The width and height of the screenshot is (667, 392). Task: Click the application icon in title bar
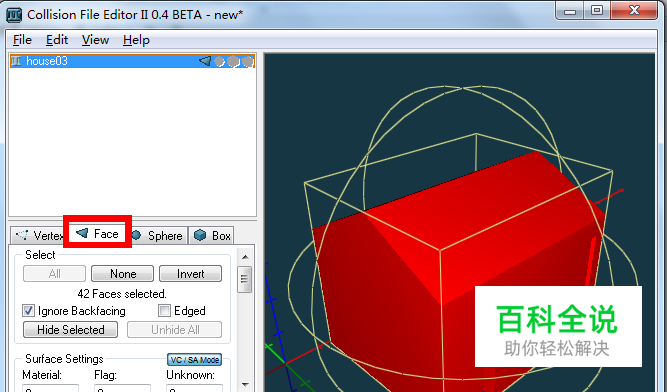(x=14, y=15)
